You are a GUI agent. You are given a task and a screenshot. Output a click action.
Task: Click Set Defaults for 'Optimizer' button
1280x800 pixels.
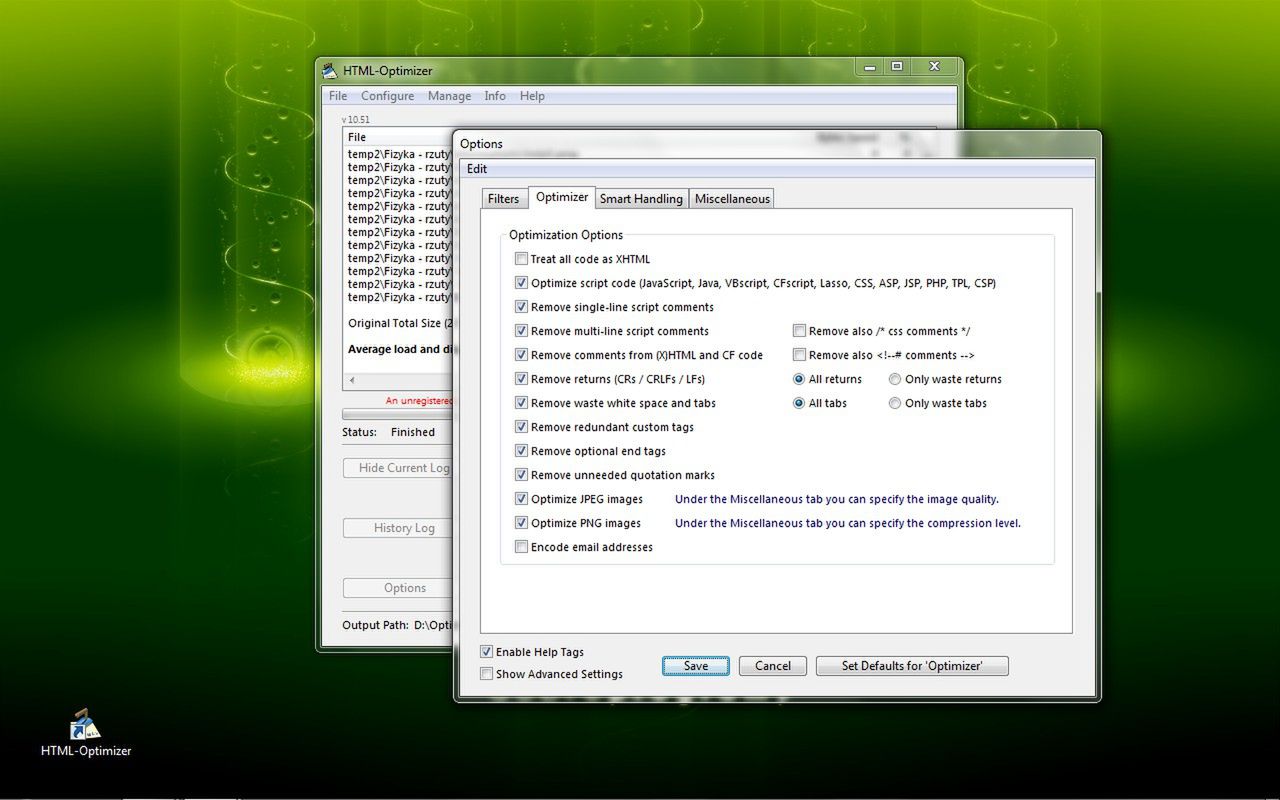pos(912,666)
